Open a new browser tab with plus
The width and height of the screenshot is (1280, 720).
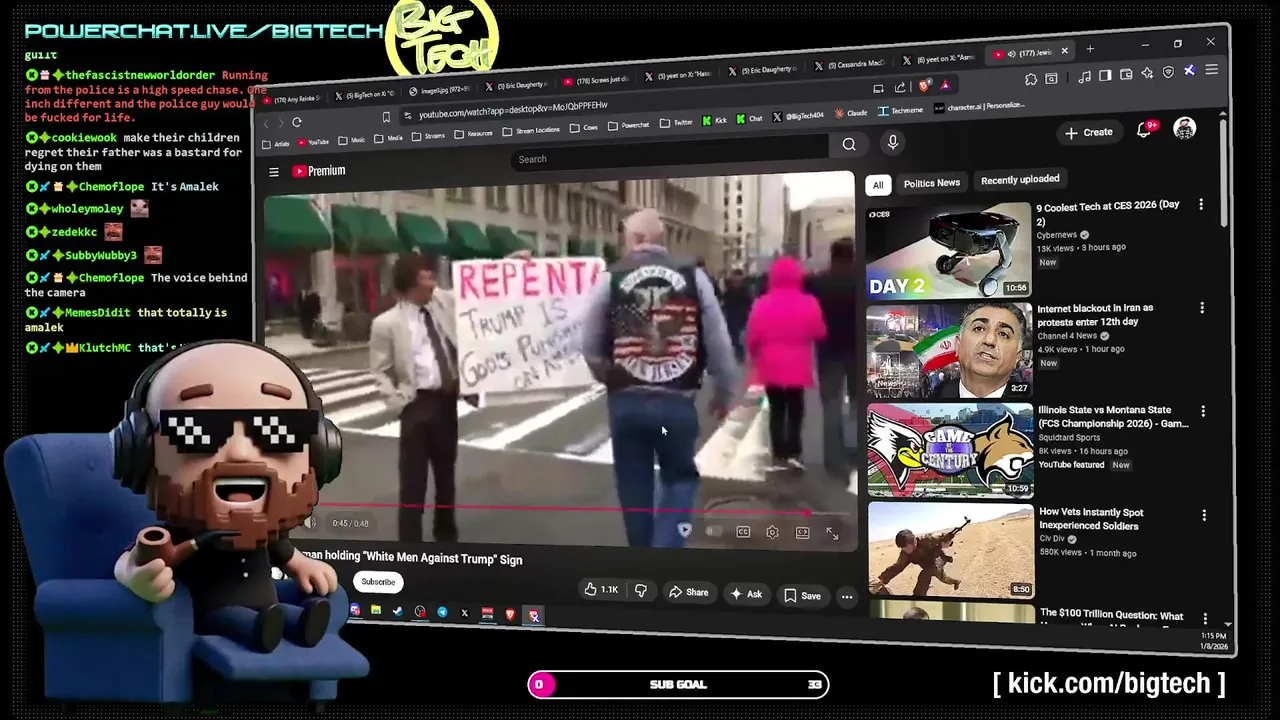pyautogui.click(x=1090, y=49)
